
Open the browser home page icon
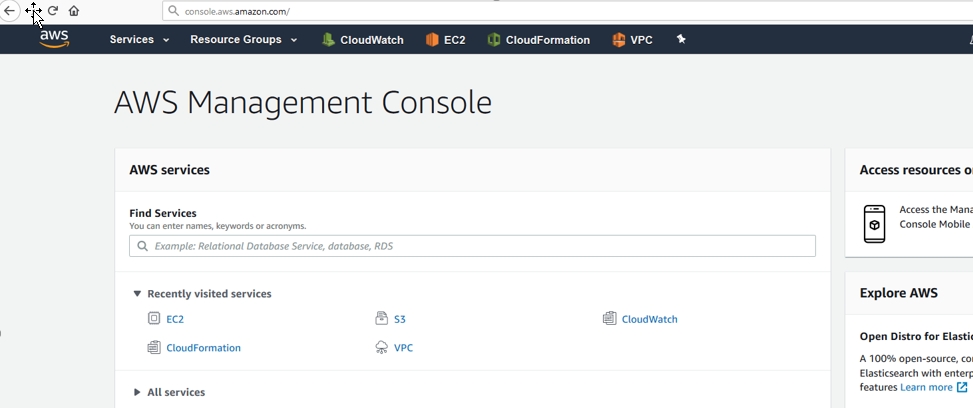tap(74, 11)
